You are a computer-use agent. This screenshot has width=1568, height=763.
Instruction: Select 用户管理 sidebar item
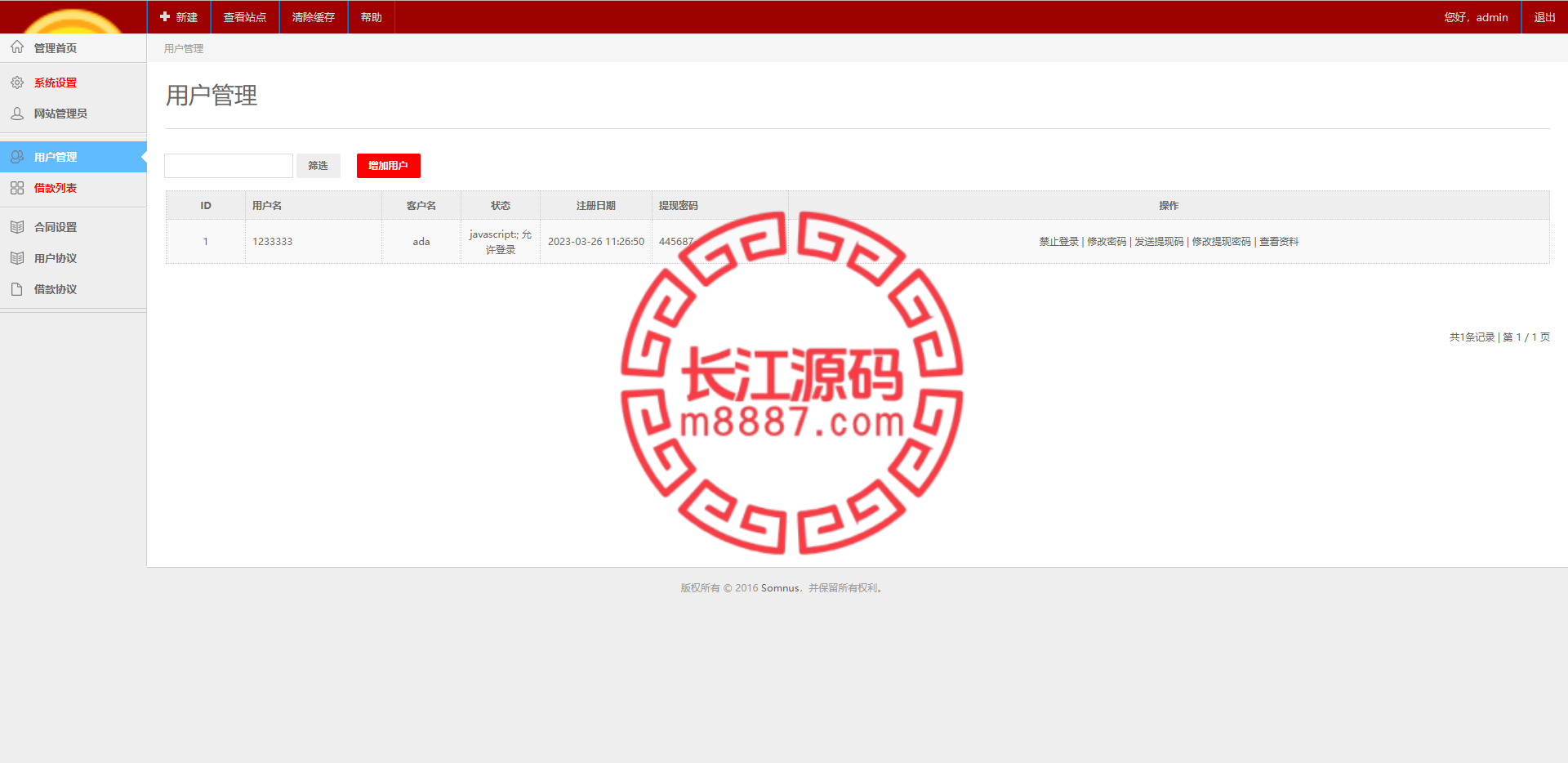pyautogui.click(x=73, y=157)
